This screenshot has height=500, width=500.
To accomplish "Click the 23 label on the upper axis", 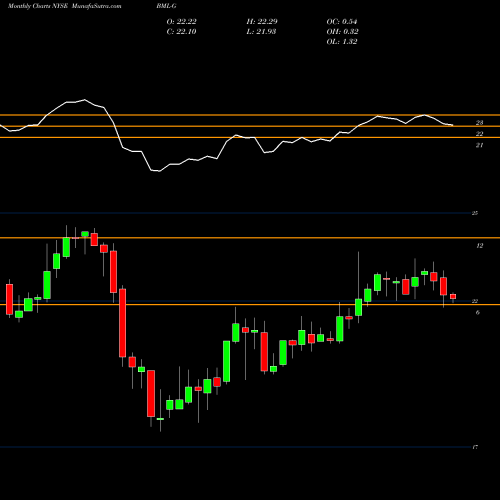I will coord(479,123).
